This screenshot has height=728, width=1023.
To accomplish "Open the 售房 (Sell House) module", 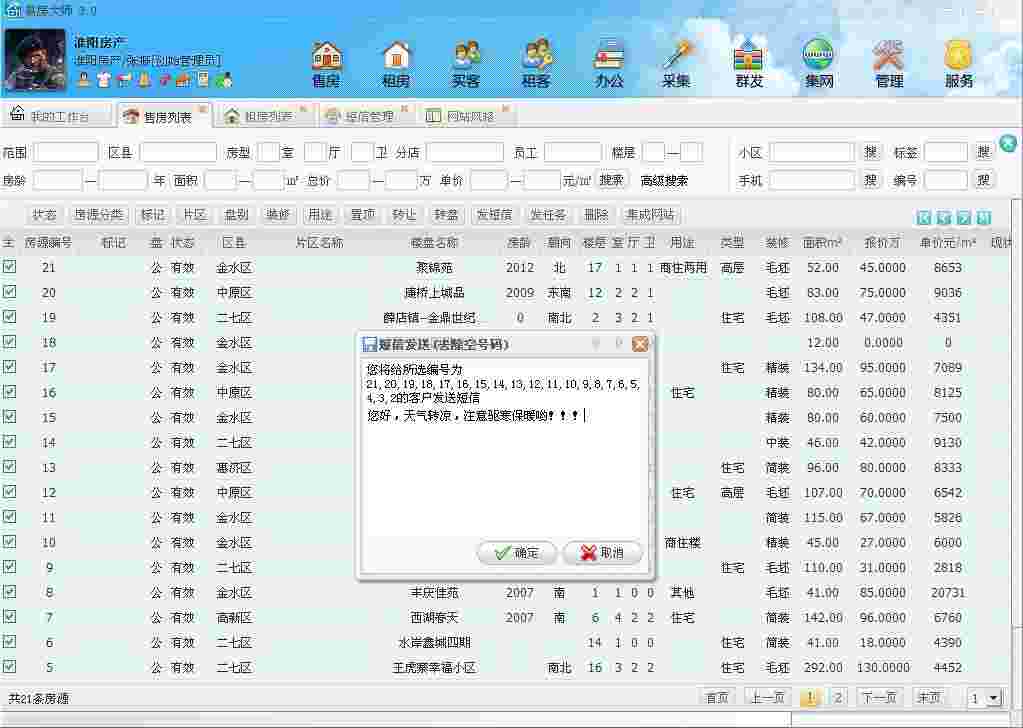I will 327,62.
